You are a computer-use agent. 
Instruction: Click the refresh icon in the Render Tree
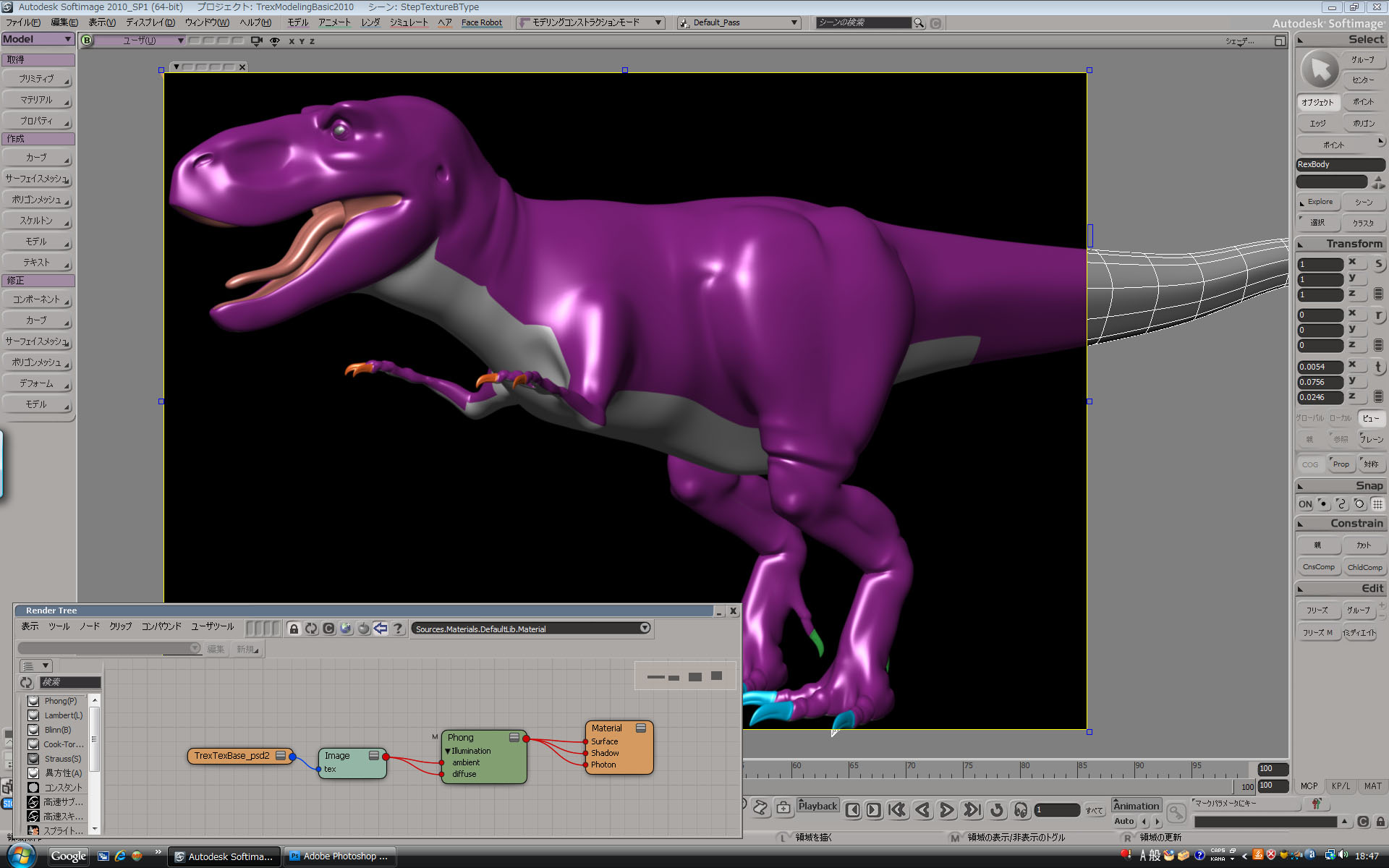tap(311, 629)
